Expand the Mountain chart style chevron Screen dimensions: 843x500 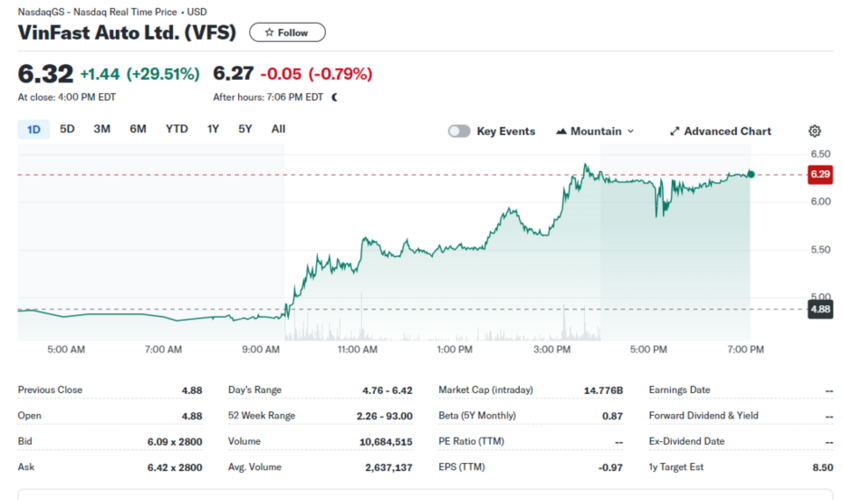pyautogui.click(x=631, y=131)
